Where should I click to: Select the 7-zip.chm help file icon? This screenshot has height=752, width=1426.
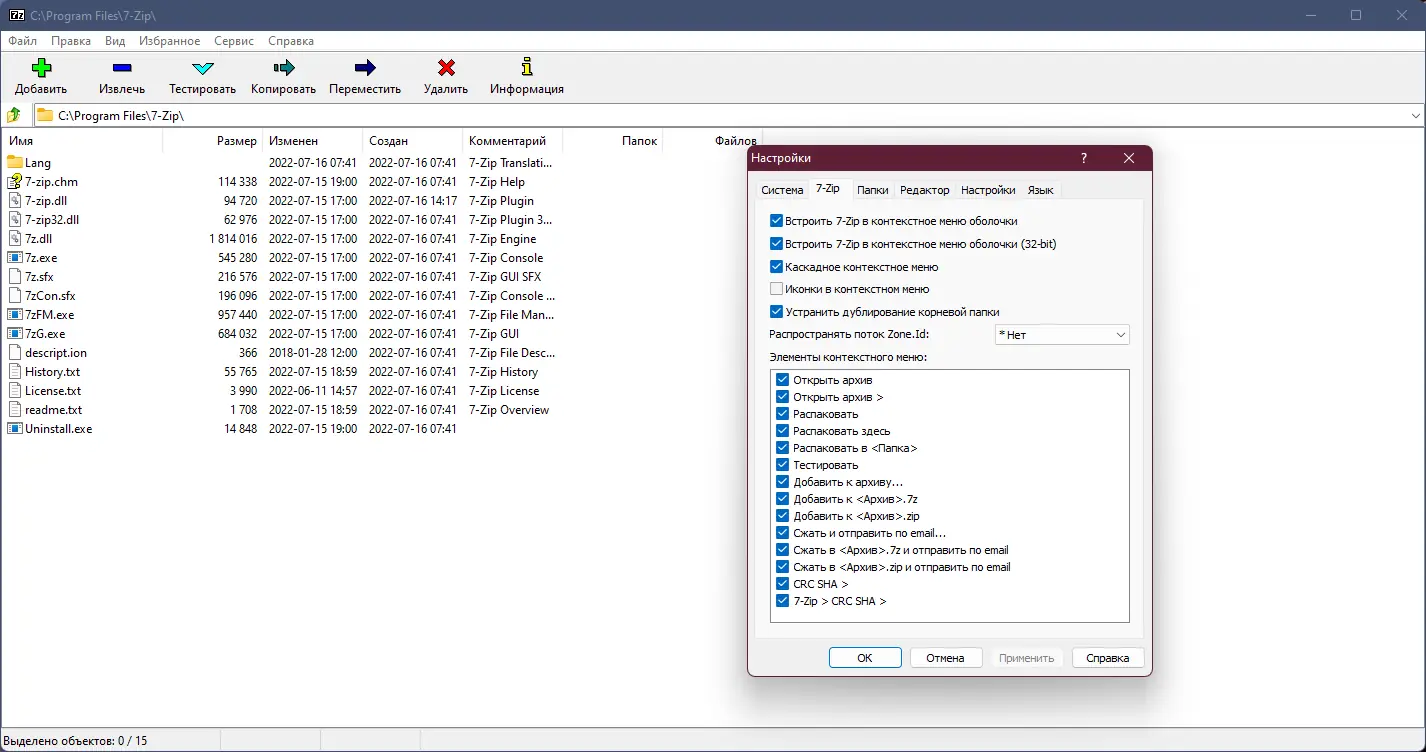(15, 182)
